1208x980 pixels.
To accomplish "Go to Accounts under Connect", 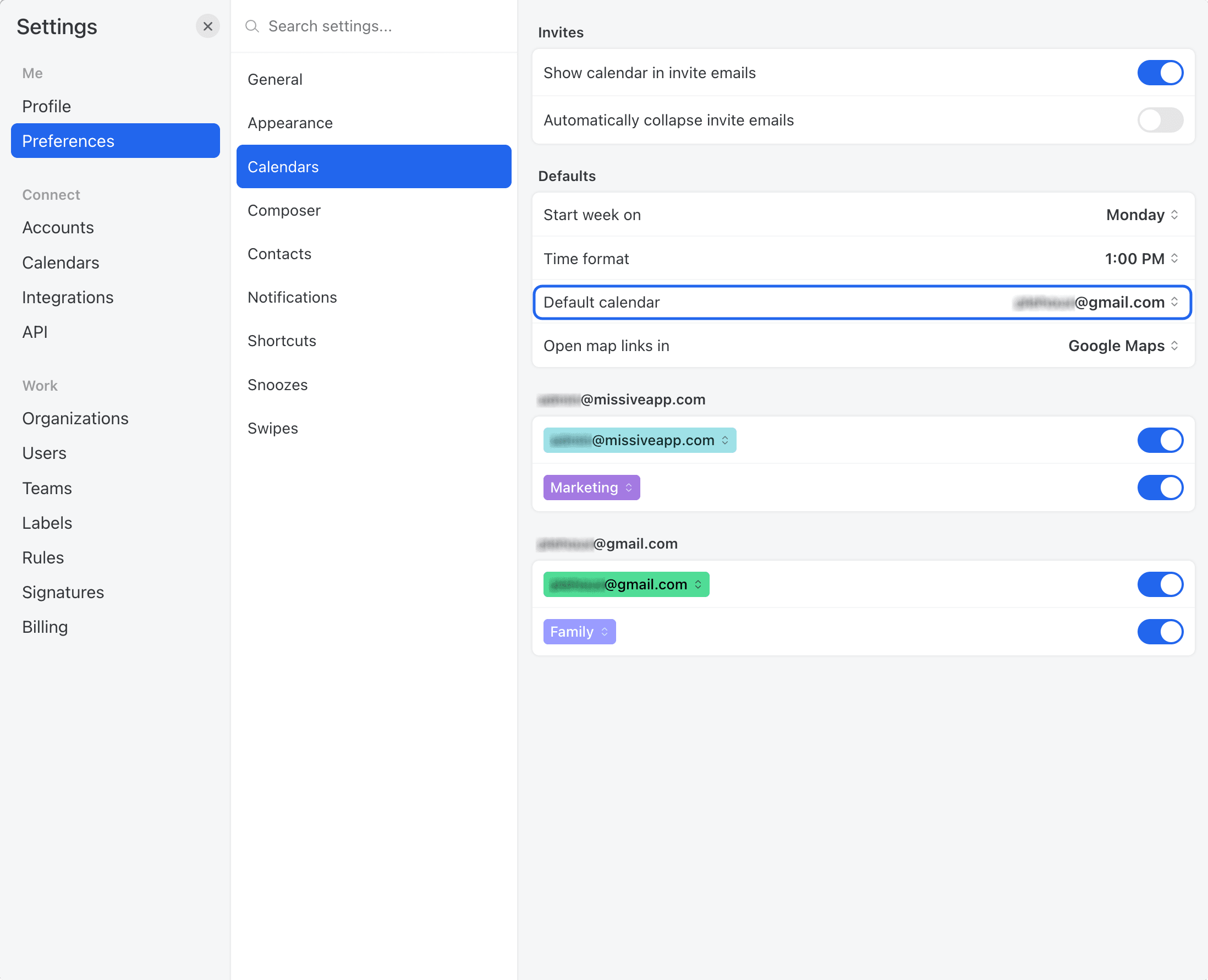I will coord(58,227).
